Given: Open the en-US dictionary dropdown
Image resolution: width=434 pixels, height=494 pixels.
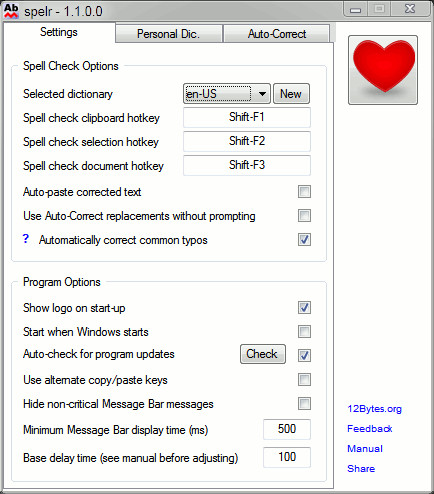Looking at the screenshot, I should point(227,94).
